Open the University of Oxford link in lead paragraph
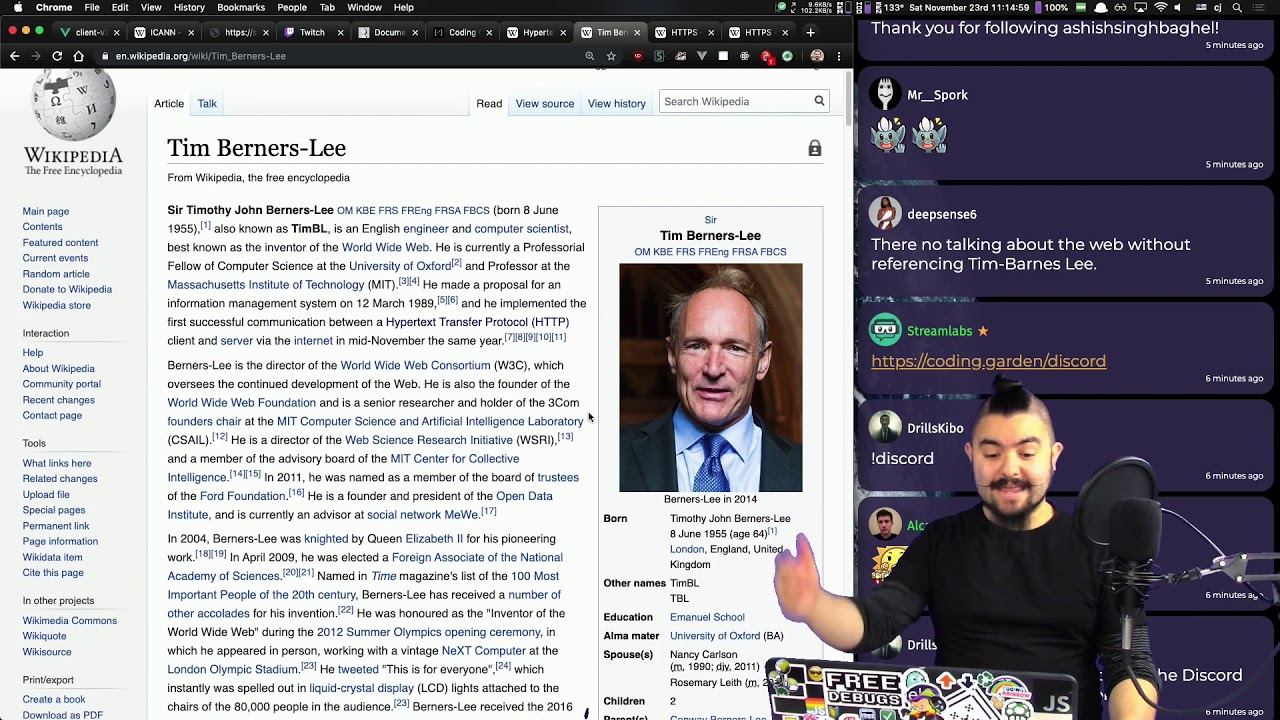The height and width of the screenshot is (720, 1280). (x=400, y=266)
